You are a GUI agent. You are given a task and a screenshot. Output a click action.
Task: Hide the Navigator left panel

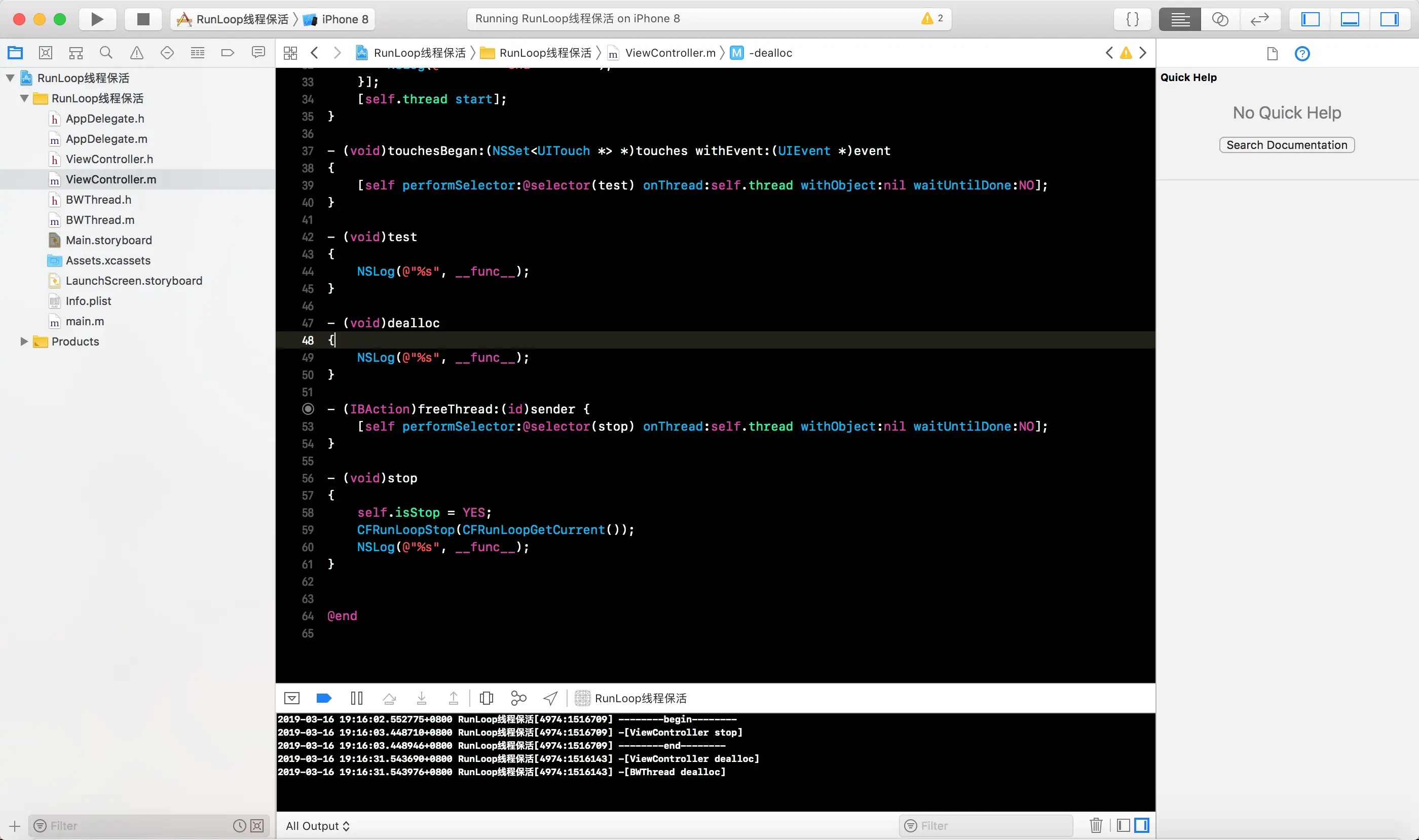pos(1310,19)
